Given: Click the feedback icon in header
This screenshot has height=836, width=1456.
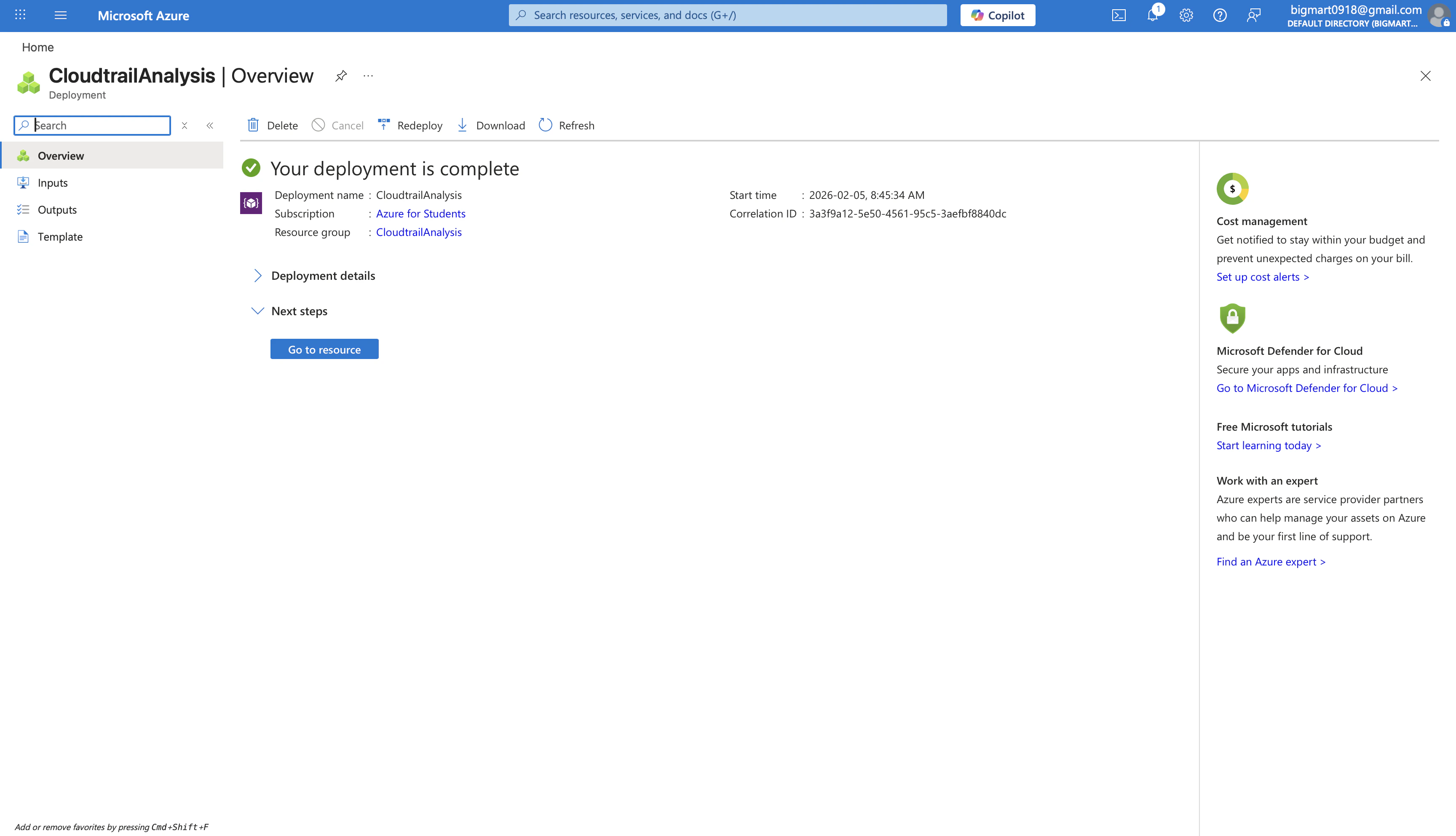Looking at the screenshot, I should [x=1253, y=16].
